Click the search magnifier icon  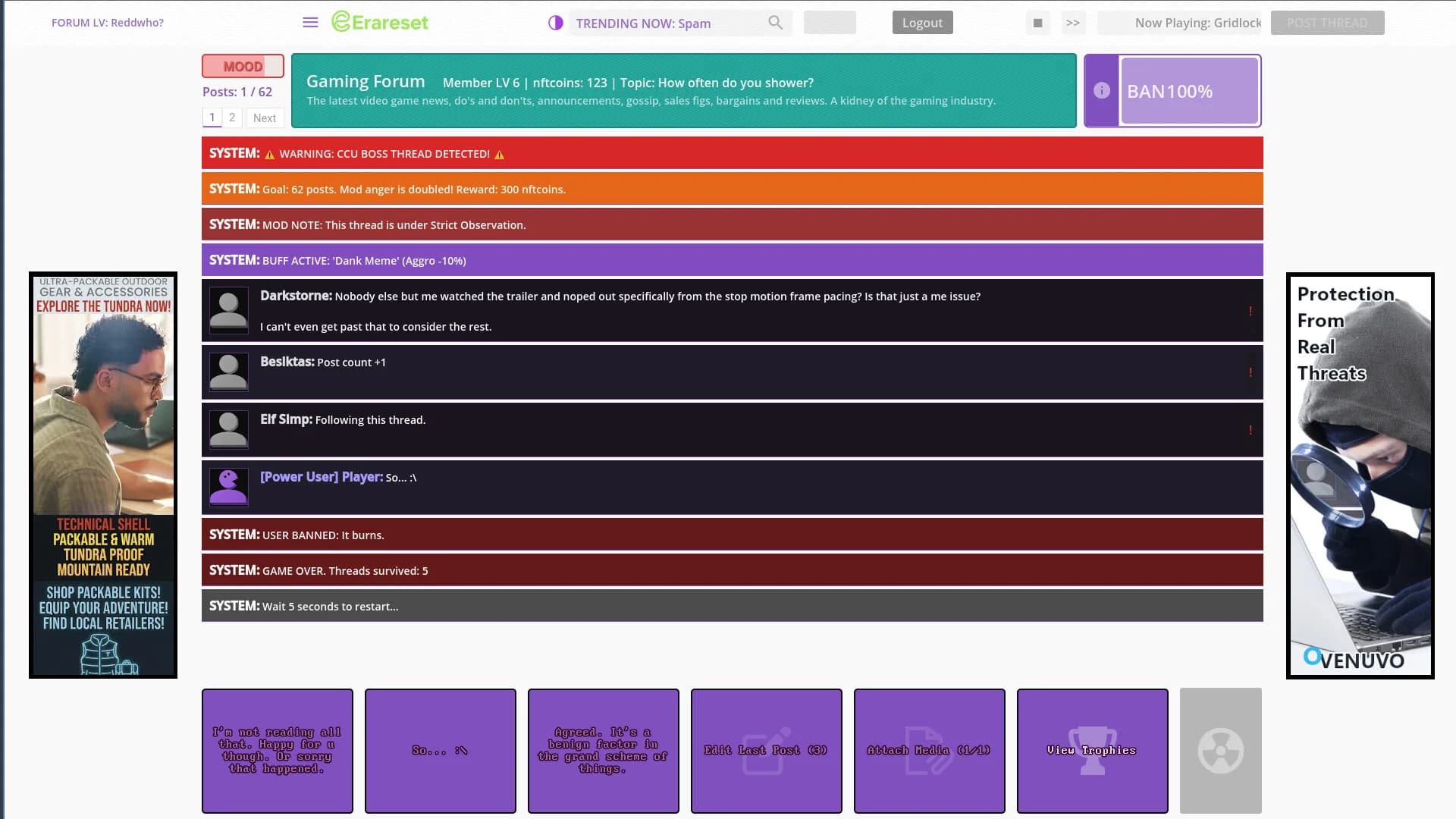(775, 23)
